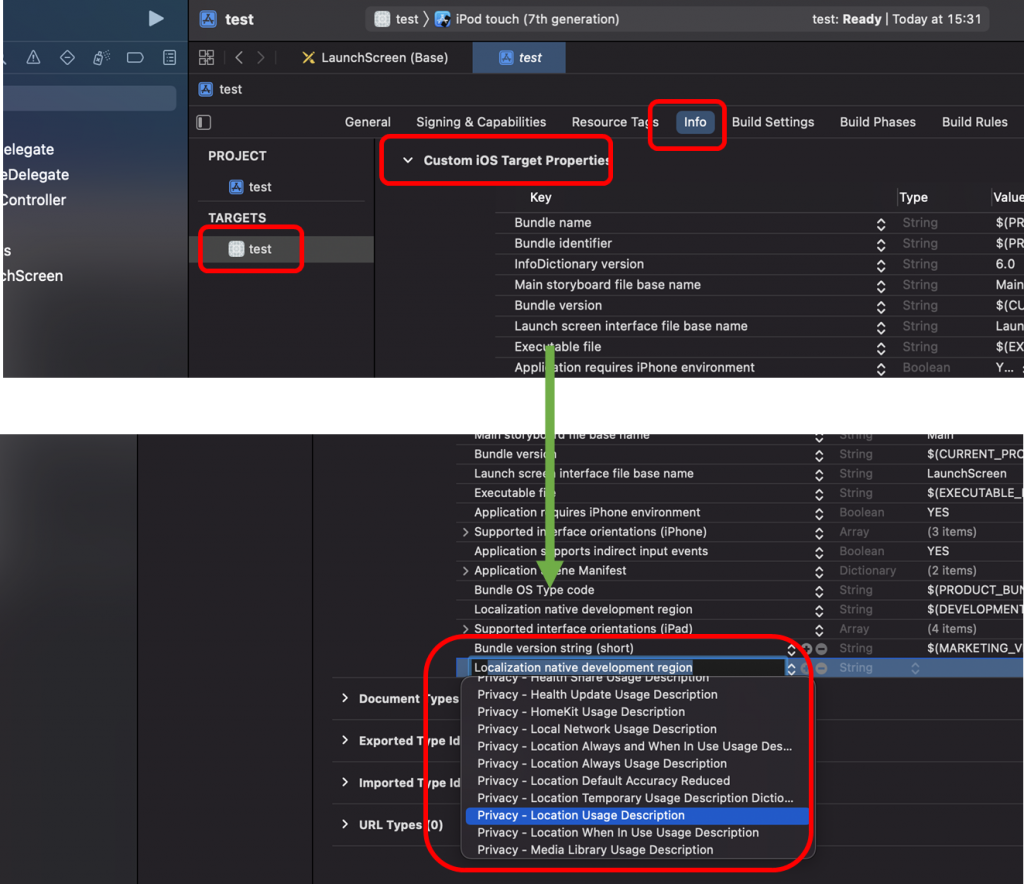Click the Run play button
Image resolution: width=1024 pixels, height=884 pixels.
pos(155,18)
